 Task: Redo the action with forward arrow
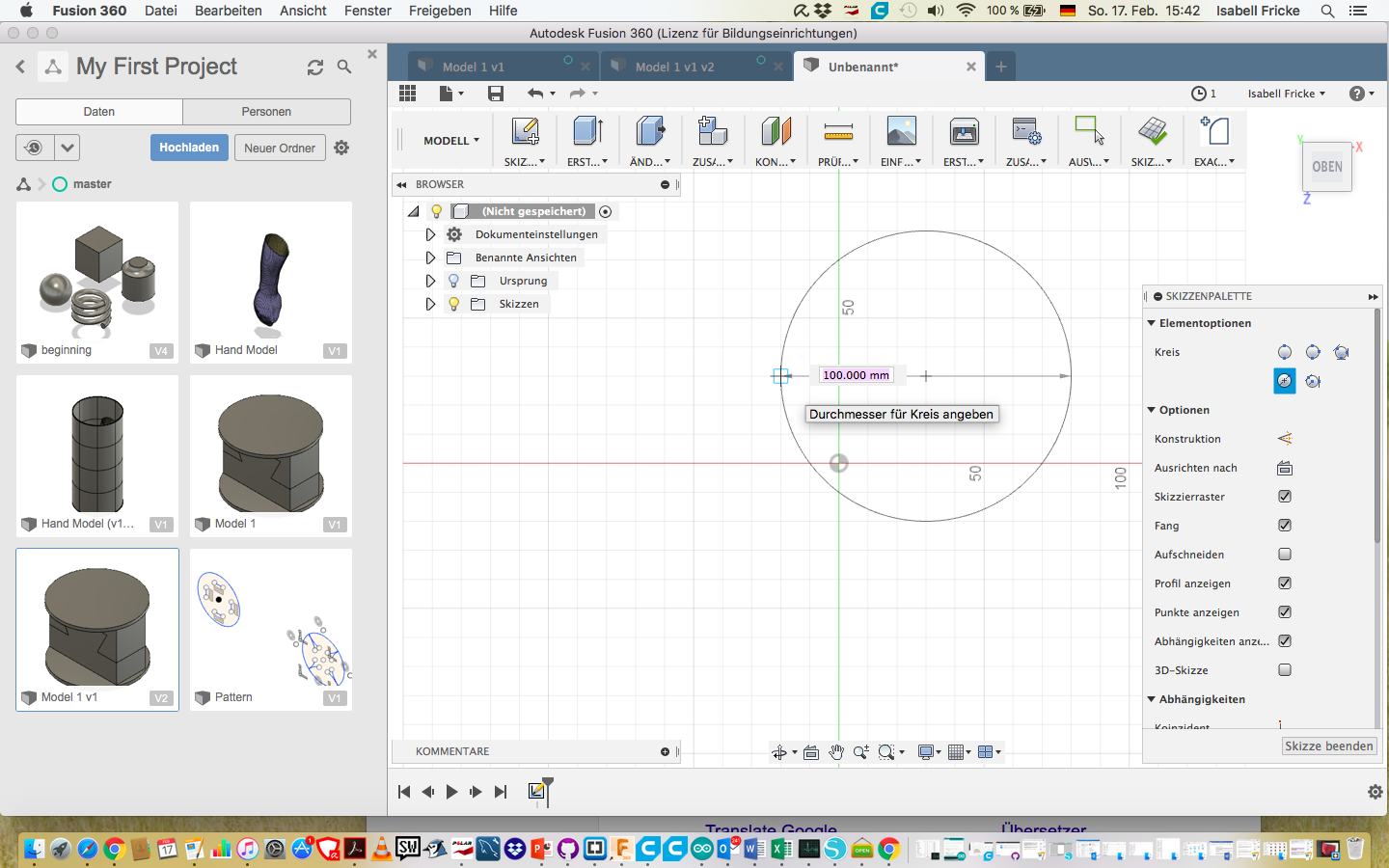coord(577,94)
